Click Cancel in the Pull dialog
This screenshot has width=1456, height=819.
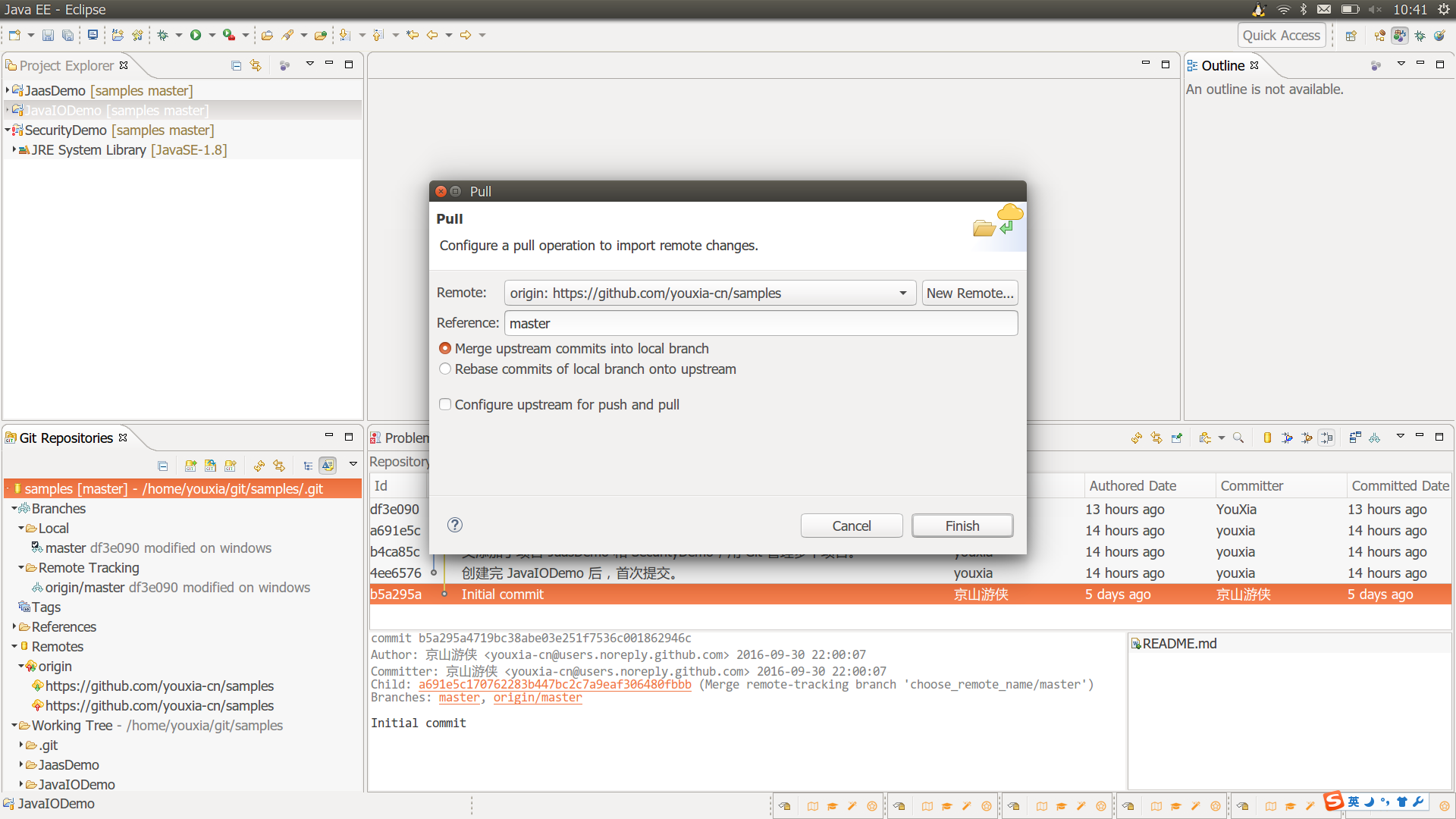pyautogui.click(x=852, y=526)
